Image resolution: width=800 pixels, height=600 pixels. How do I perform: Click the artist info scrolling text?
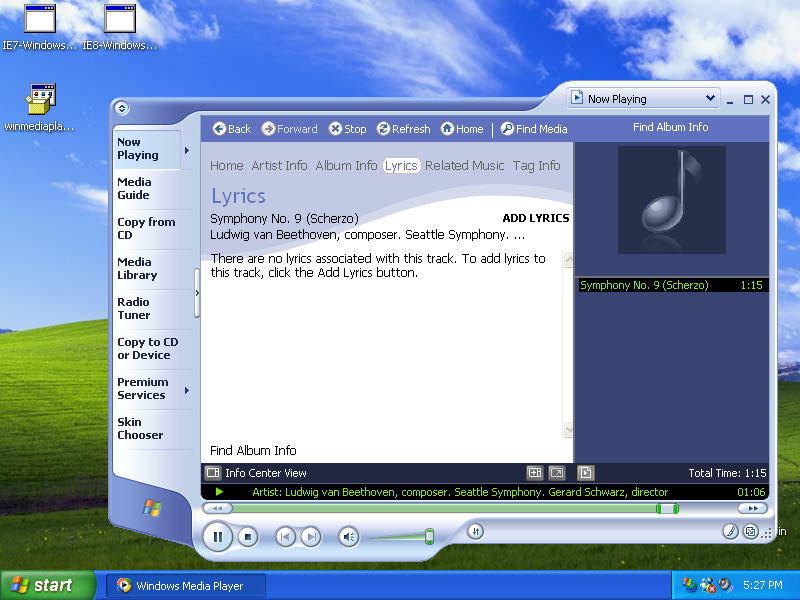(x=460, y=492)
